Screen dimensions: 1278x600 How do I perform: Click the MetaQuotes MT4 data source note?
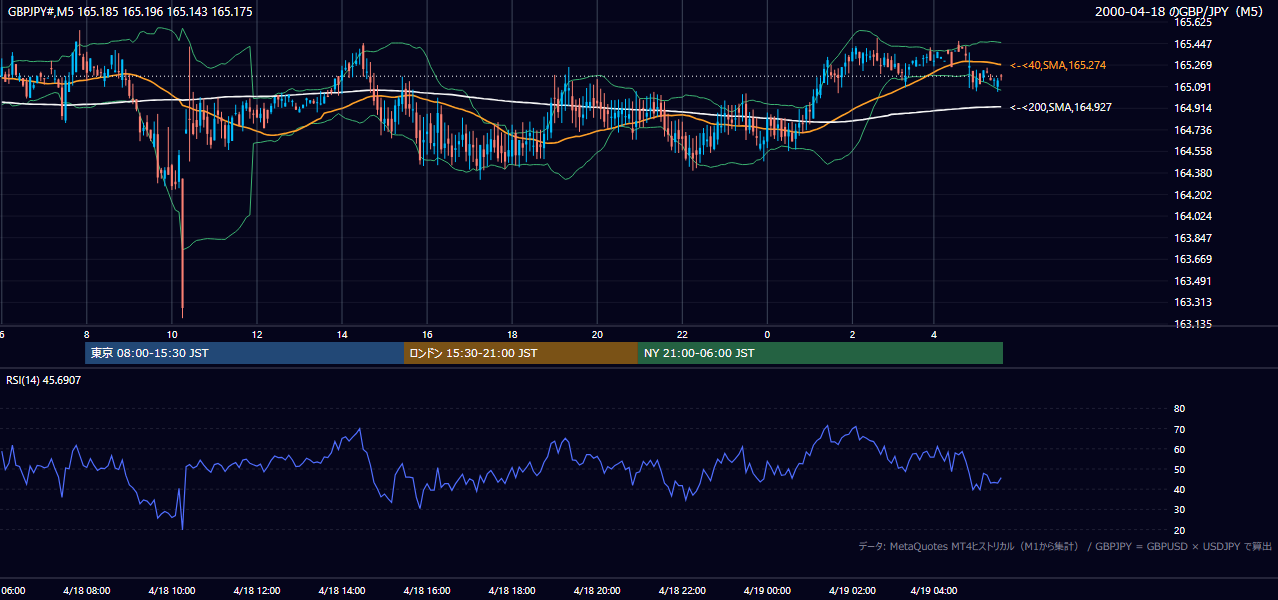1065,546
